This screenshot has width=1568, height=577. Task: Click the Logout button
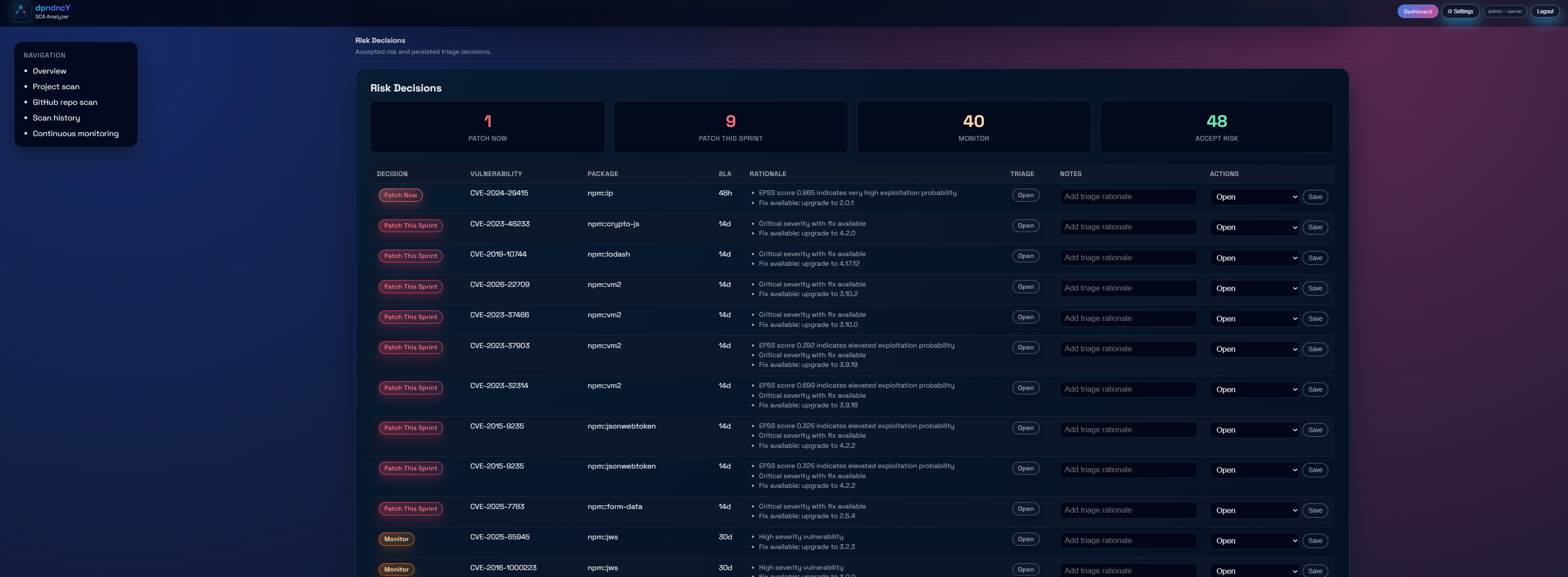click(x=1544, y=11)
